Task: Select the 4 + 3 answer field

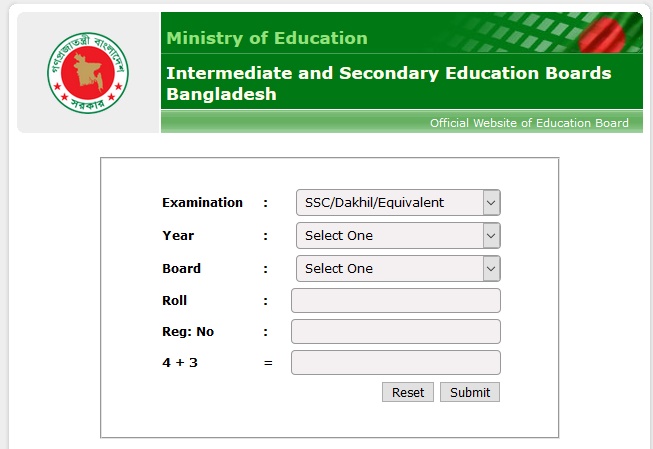Action: 395,363
